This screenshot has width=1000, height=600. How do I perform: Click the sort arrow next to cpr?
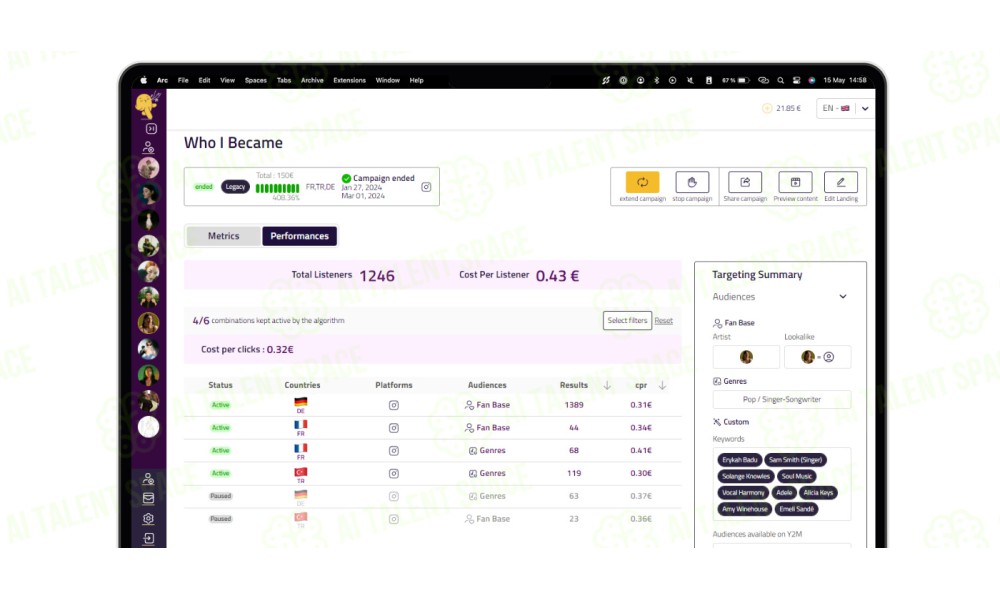coord(663,385)
